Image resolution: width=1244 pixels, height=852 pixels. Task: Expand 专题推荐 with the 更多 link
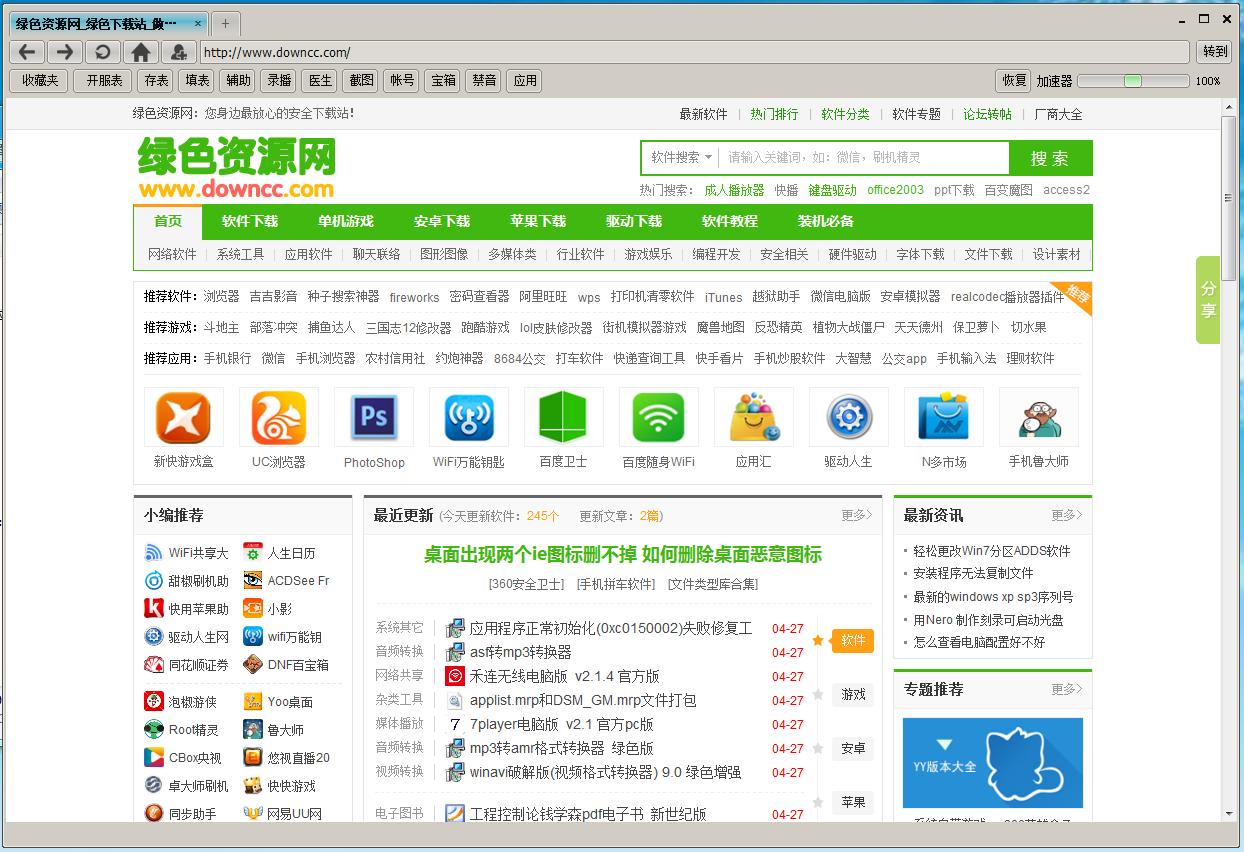(1064, 687)
